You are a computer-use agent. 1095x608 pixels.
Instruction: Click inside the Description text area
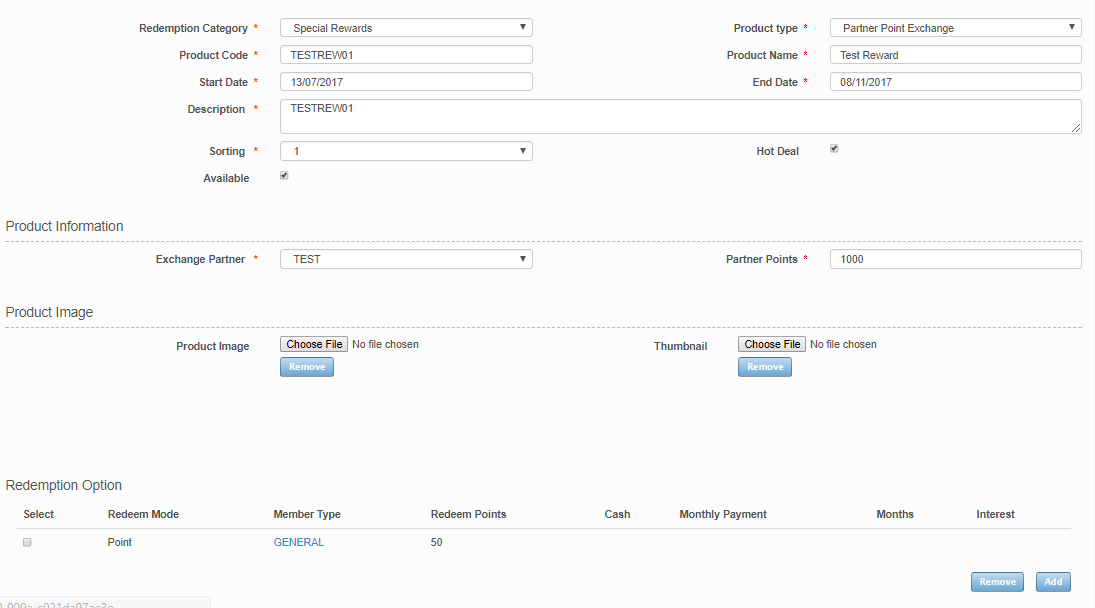click(680, 116)
